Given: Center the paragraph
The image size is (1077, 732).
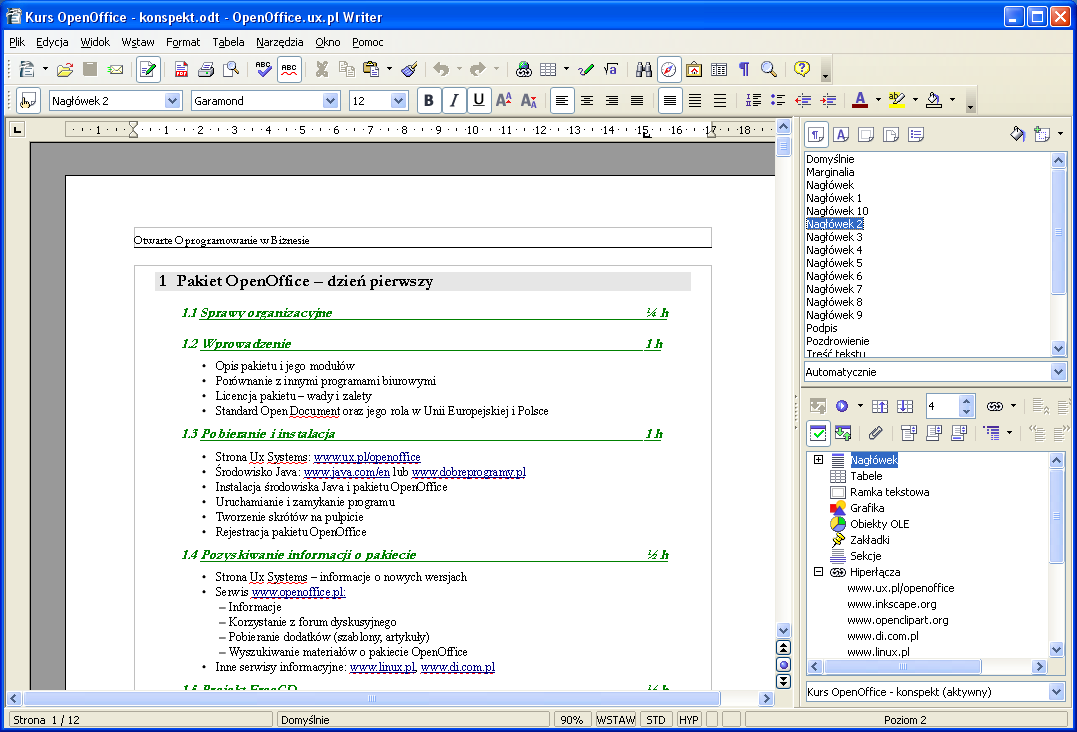Looking at the screenshot, I should pyautogui.click(x=587, y=101).
